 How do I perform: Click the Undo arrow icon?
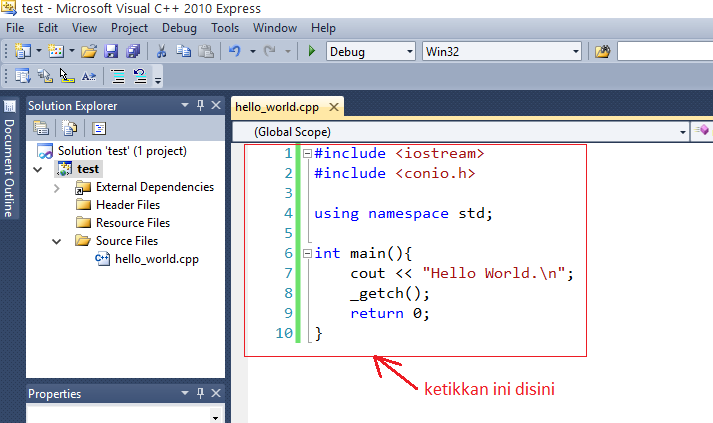(x=235, y=51)
